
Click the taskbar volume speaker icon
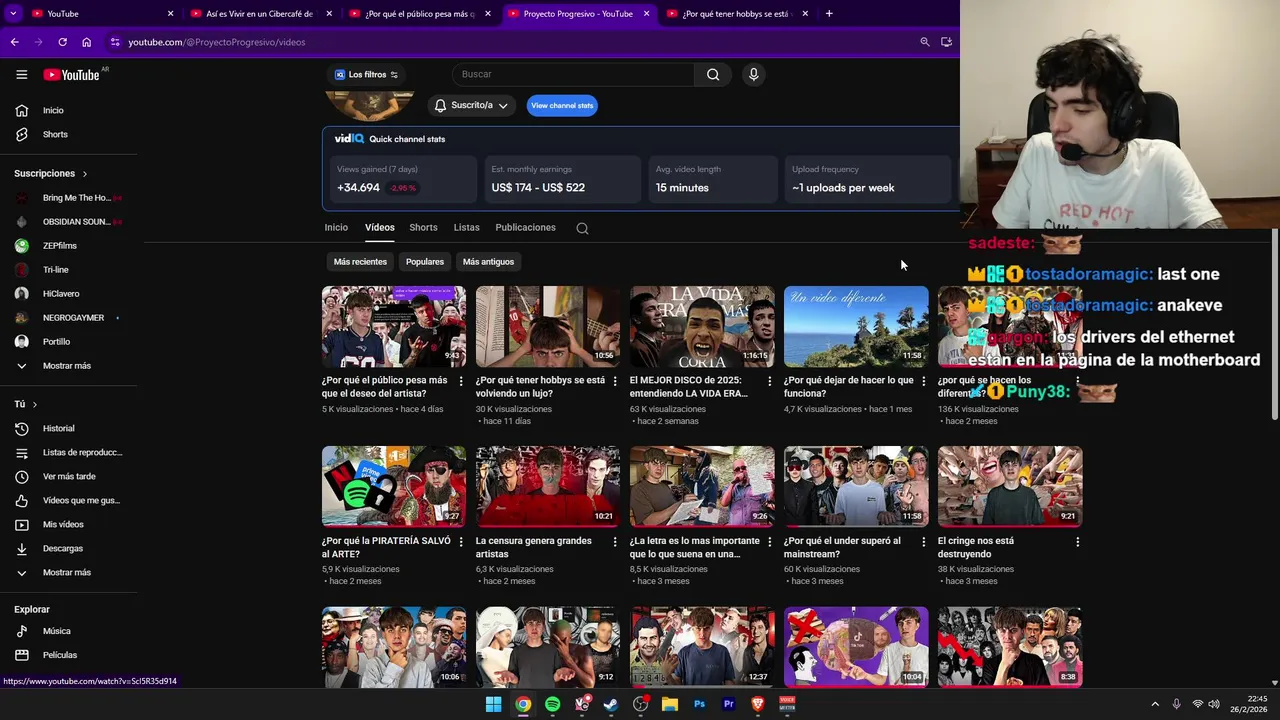1214,704
